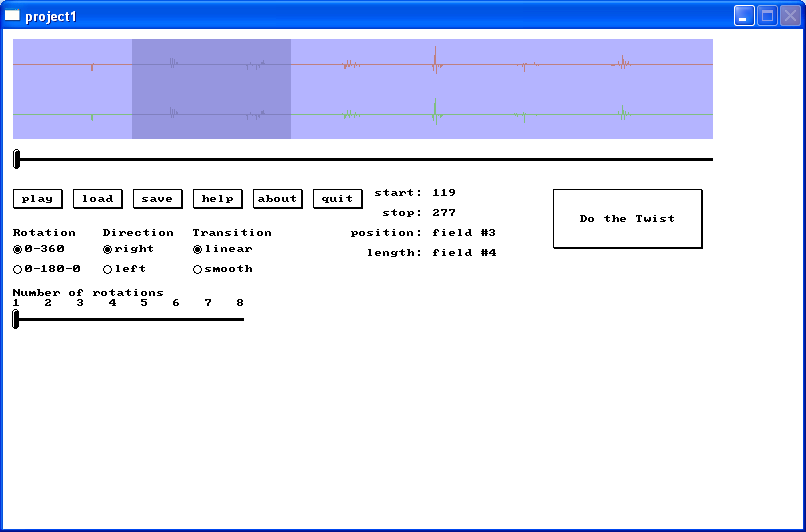Click the play button

tap(37, 199)
